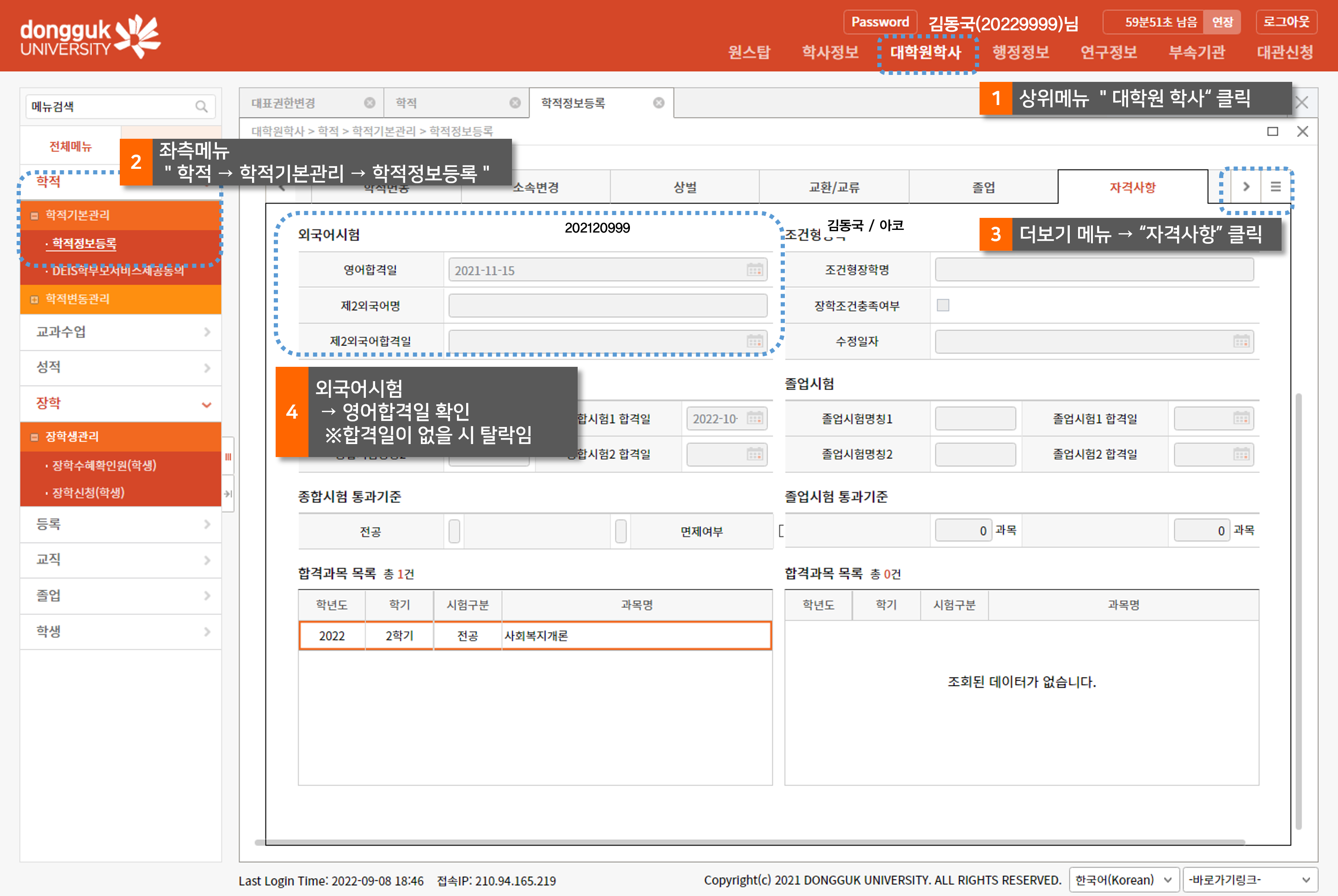
Task: Open 장학신청(학생) in the sidebar
Action: click(x=88, y=493)
